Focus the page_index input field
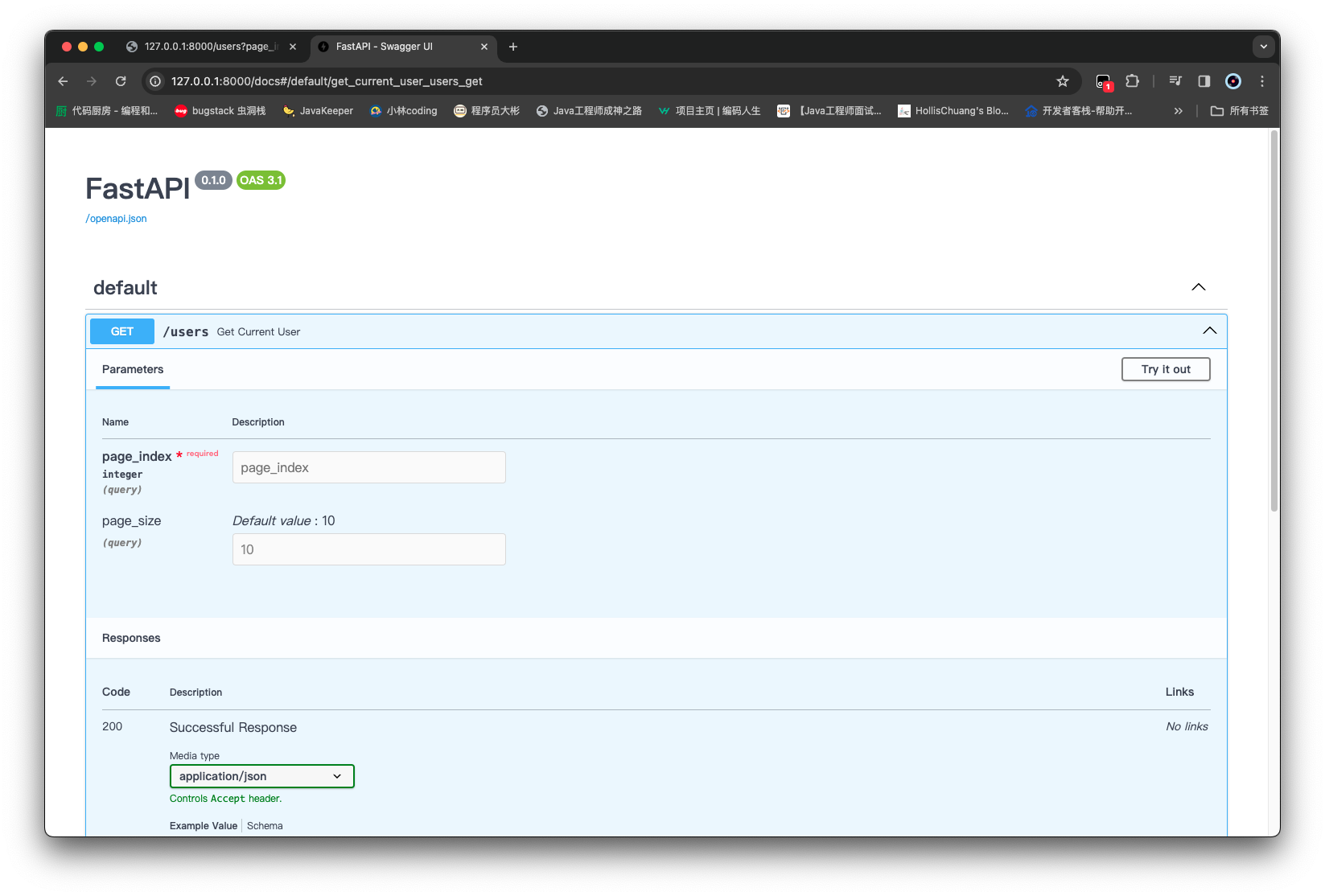 369,467
